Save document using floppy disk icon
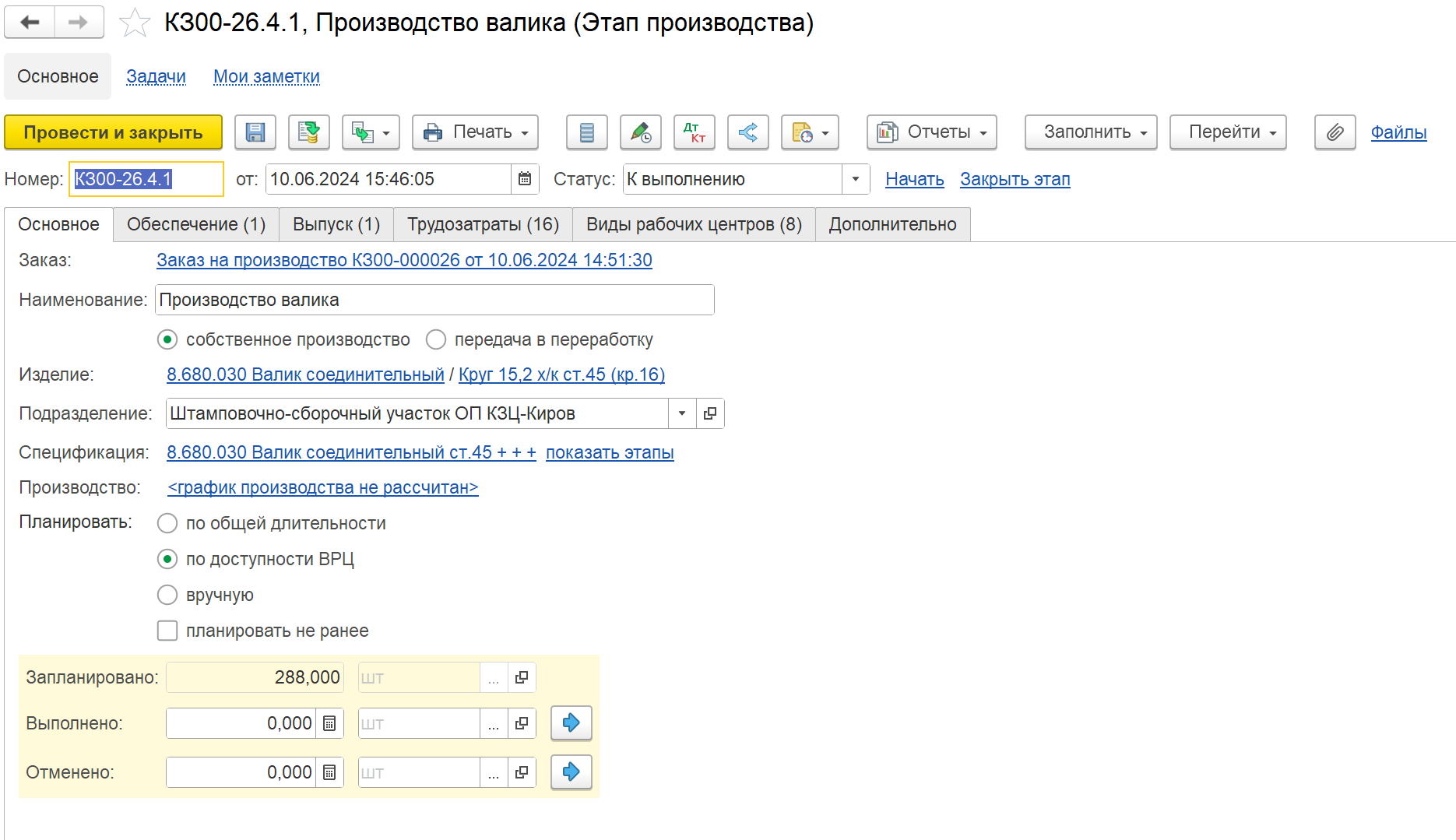The height and width of the screenshot is (840, 1456). click(x=255, y=132)
